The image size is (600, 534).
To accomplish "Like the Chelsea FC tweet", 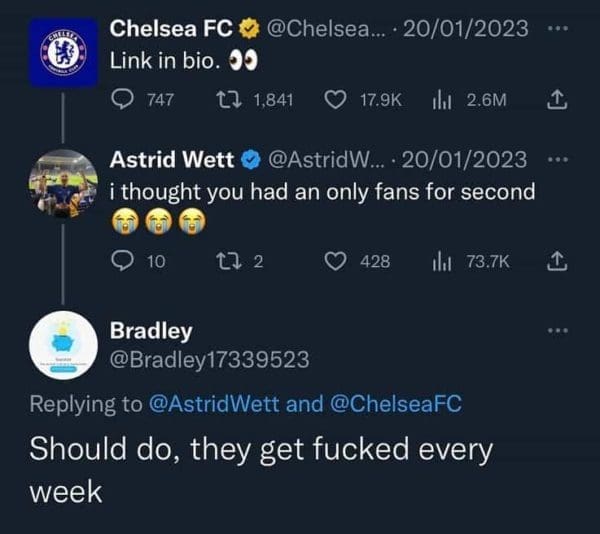I will tap(338, 99).
